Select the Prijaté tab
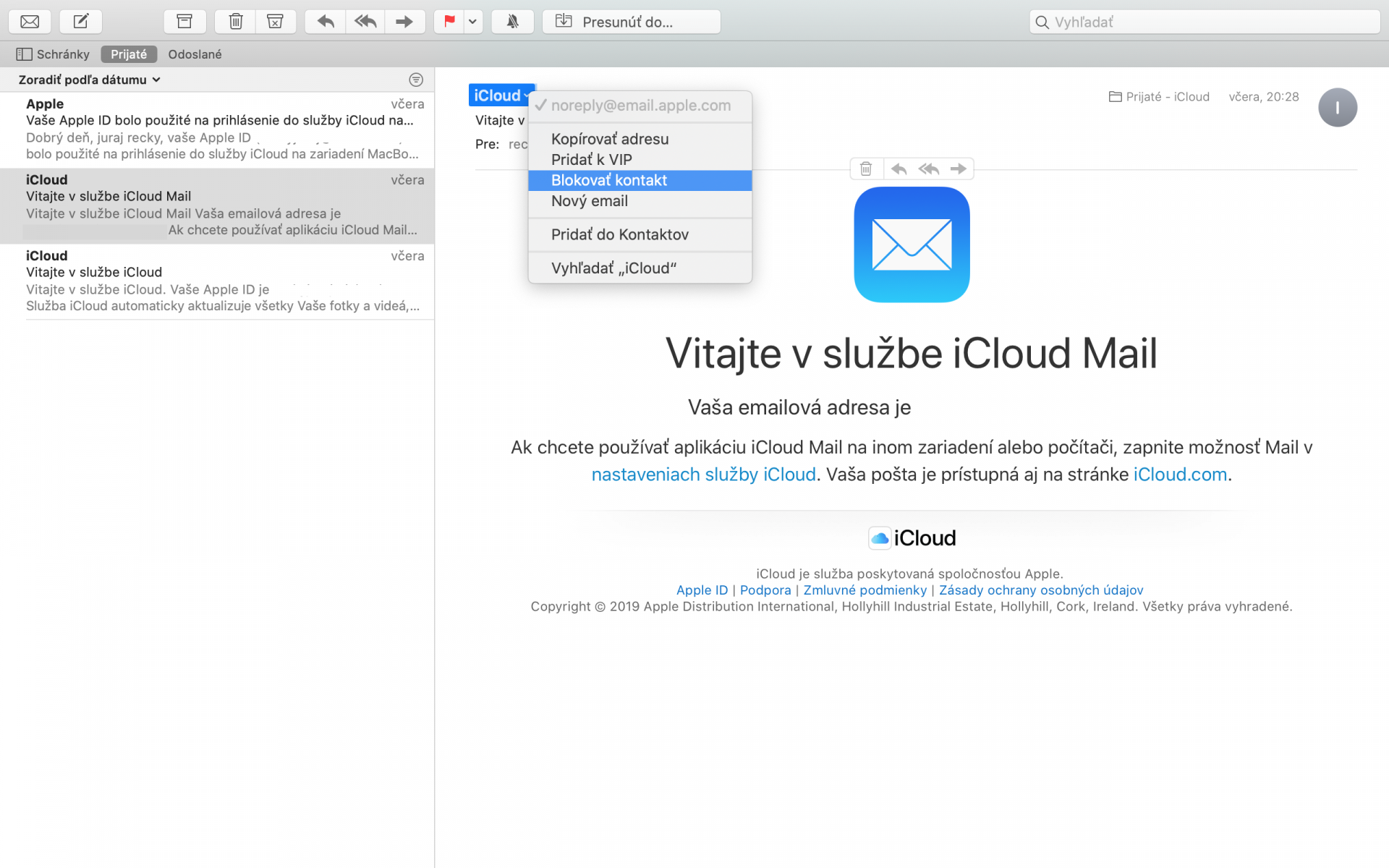This screenshot has width=1389, height=868. [x=129, y=54]
